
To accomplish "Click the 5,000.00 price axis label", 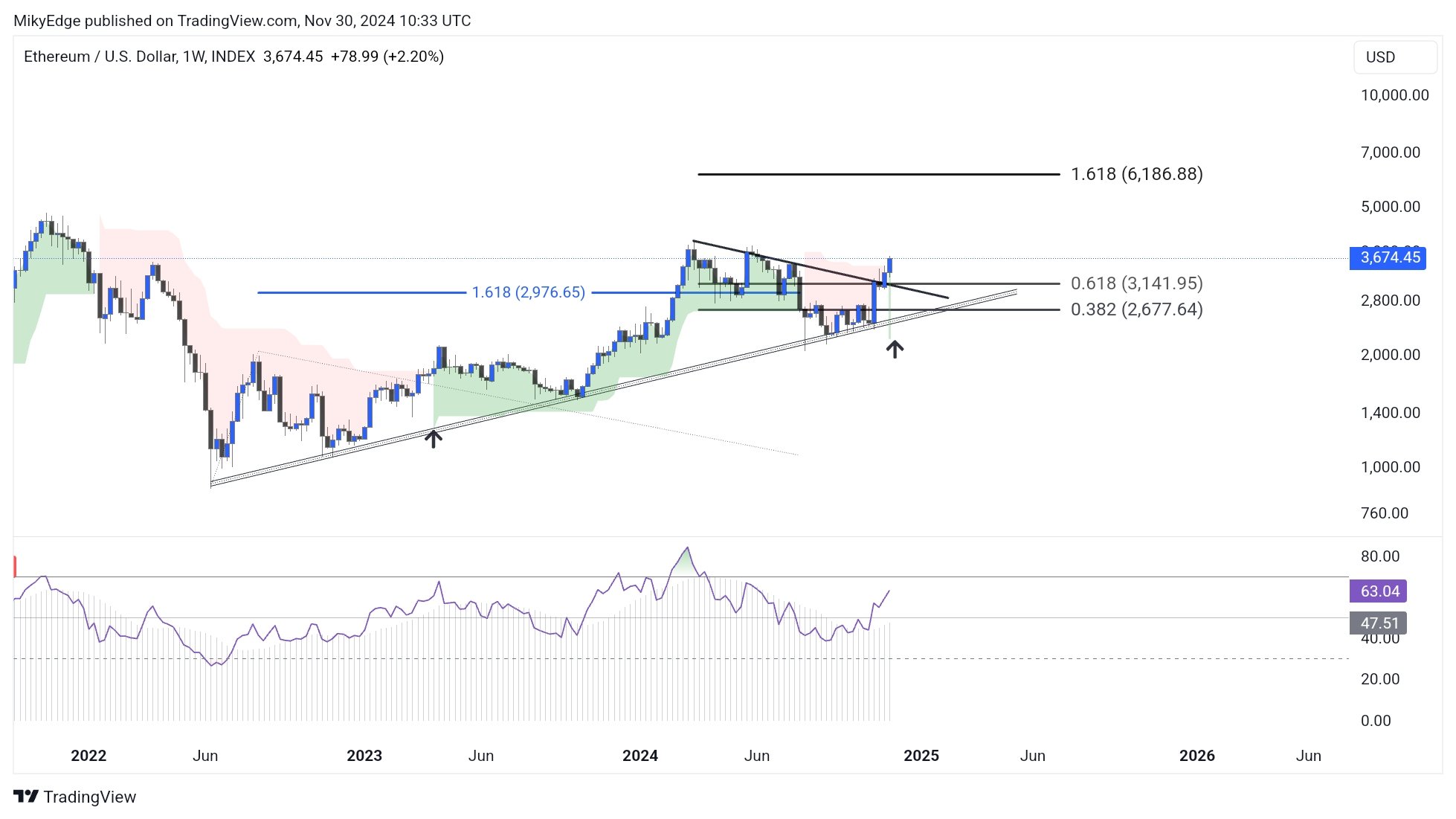I will [x=1390, y=207].
